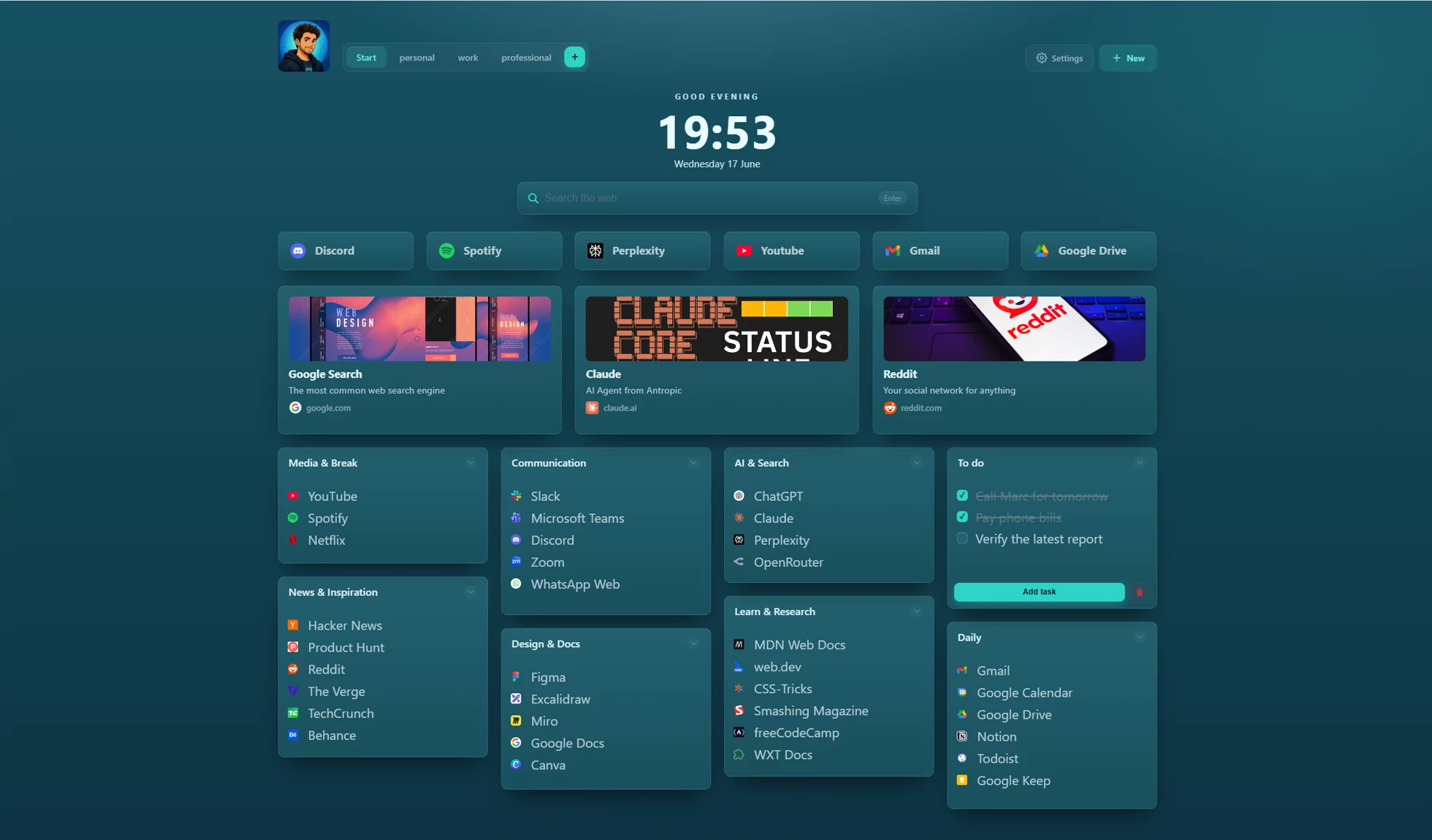Click the New button
This screenshot has width=1432, height=840.
[1127, 58]
